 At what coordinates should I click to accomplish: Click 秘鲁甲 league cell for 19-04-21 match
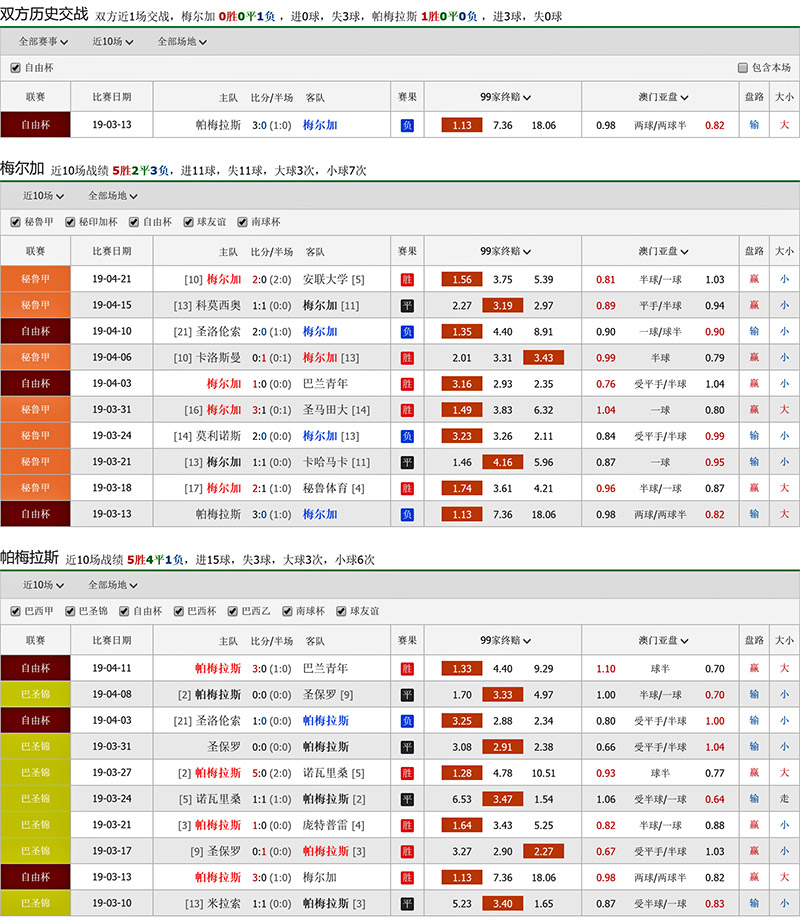[35, 279]
